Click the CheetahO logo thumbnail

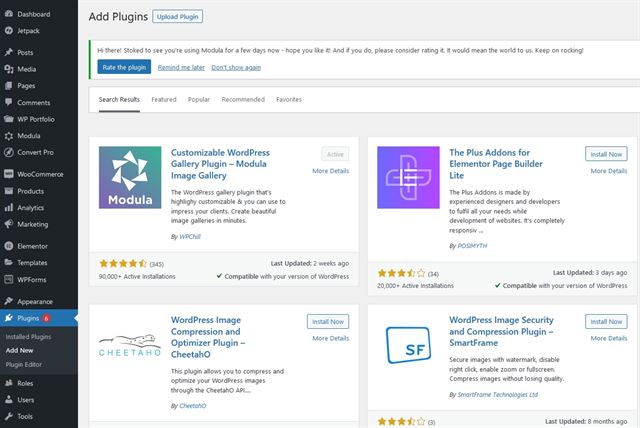130,345
